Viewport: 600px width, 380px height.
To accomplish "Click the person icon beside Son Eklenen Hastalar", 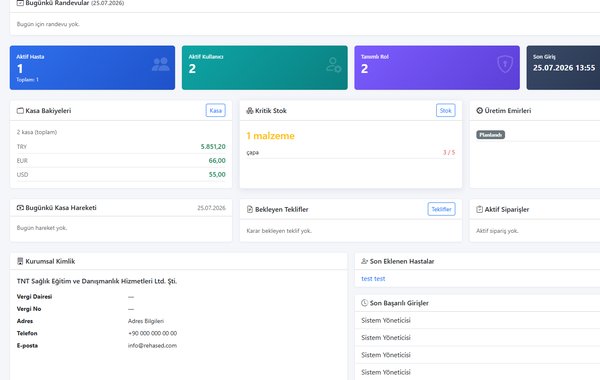I will tap(365, 261).
